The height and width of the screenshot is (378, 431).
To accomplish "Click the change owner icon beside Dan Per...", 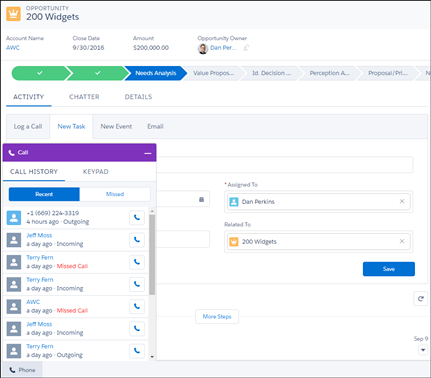I will coord(246,48).
